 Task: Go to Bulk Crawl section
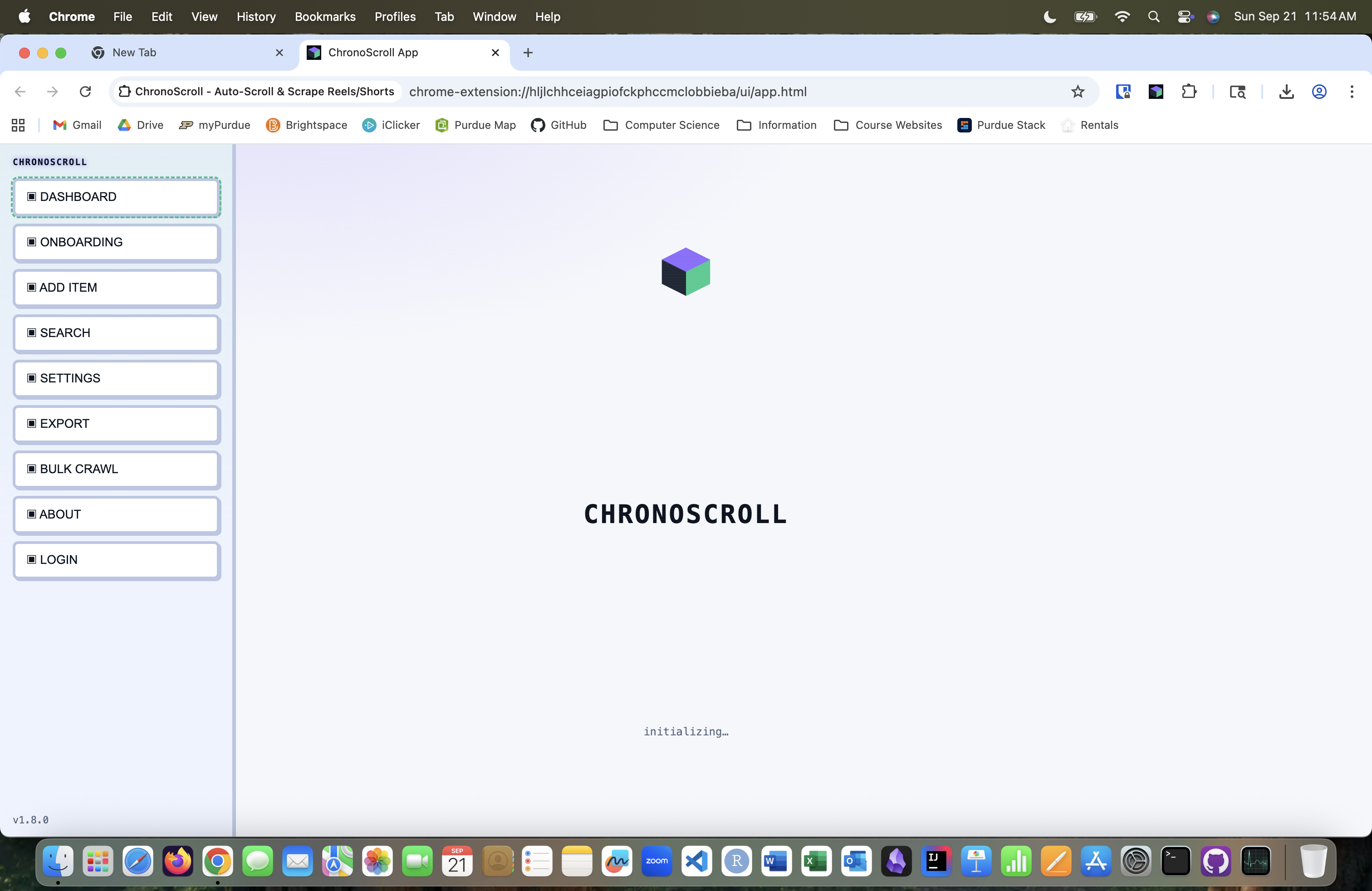(117, 469)
